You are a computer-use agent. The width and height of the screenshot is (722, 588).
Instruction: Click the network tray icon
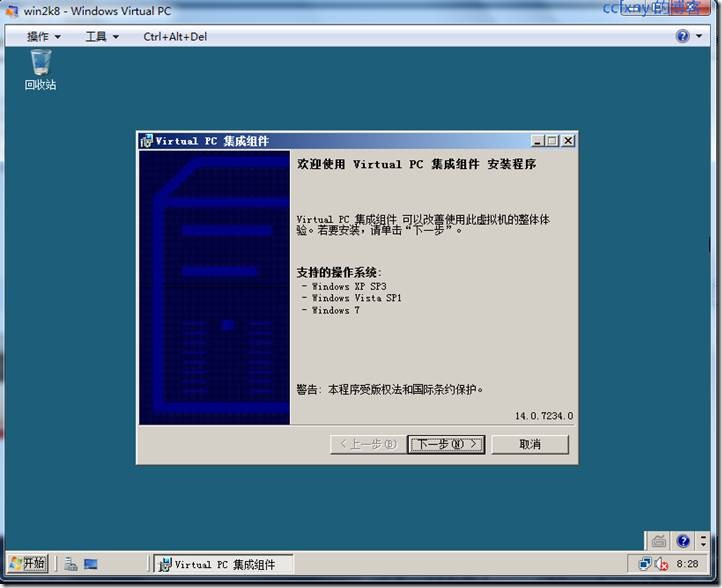[x=644, y=564]
